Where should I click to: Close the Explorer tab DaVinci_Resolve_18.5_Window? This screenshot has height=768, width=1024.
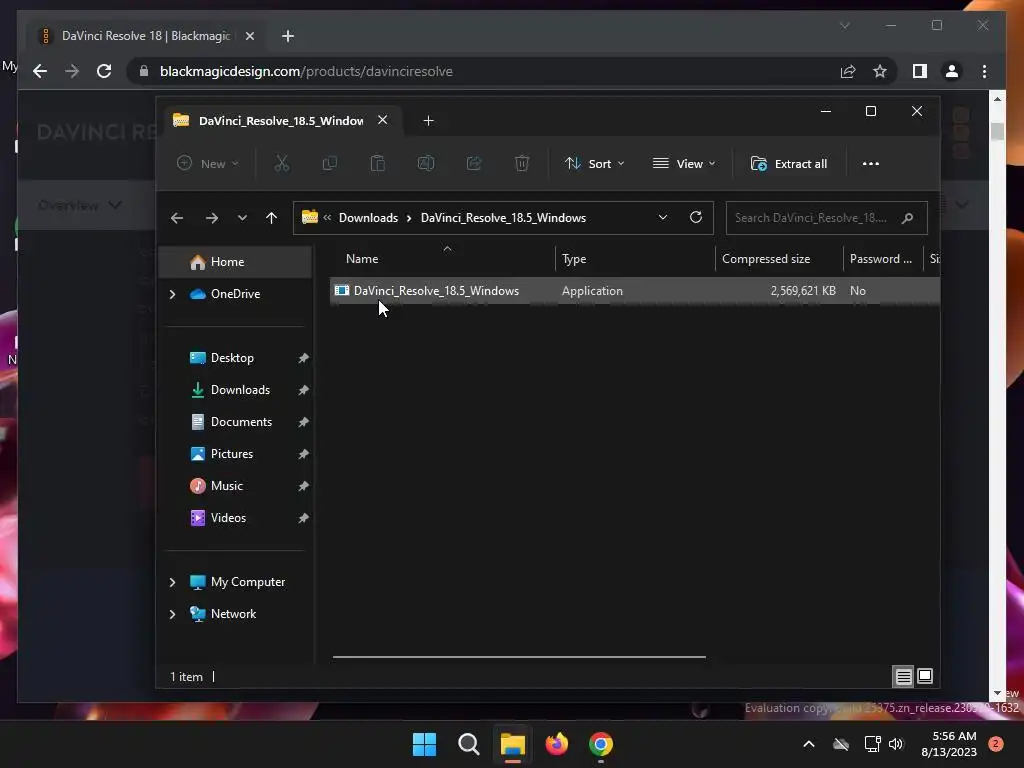click(x=383, y=120)
